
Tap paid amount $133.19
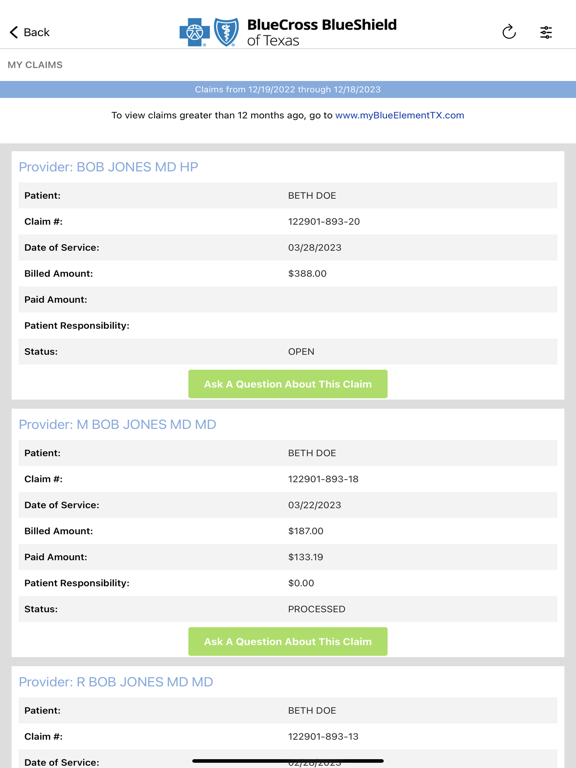click(306, 557)
